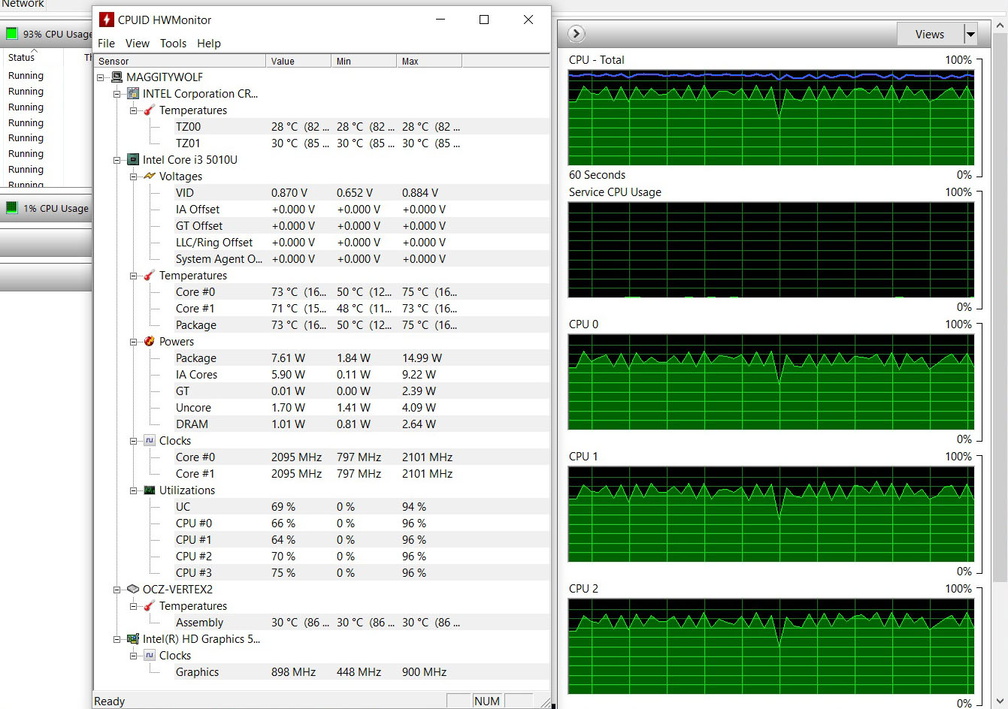Click the Service CPU Usage graph
This screenshot has height=709, width=1008.
tap(771, 250)
